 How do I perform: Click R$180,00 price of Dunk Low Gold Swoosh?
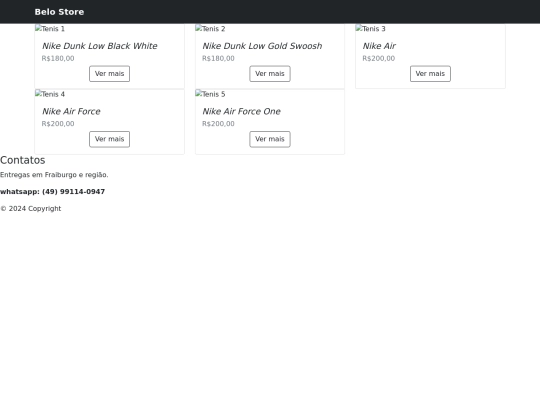tap(218, 58)
